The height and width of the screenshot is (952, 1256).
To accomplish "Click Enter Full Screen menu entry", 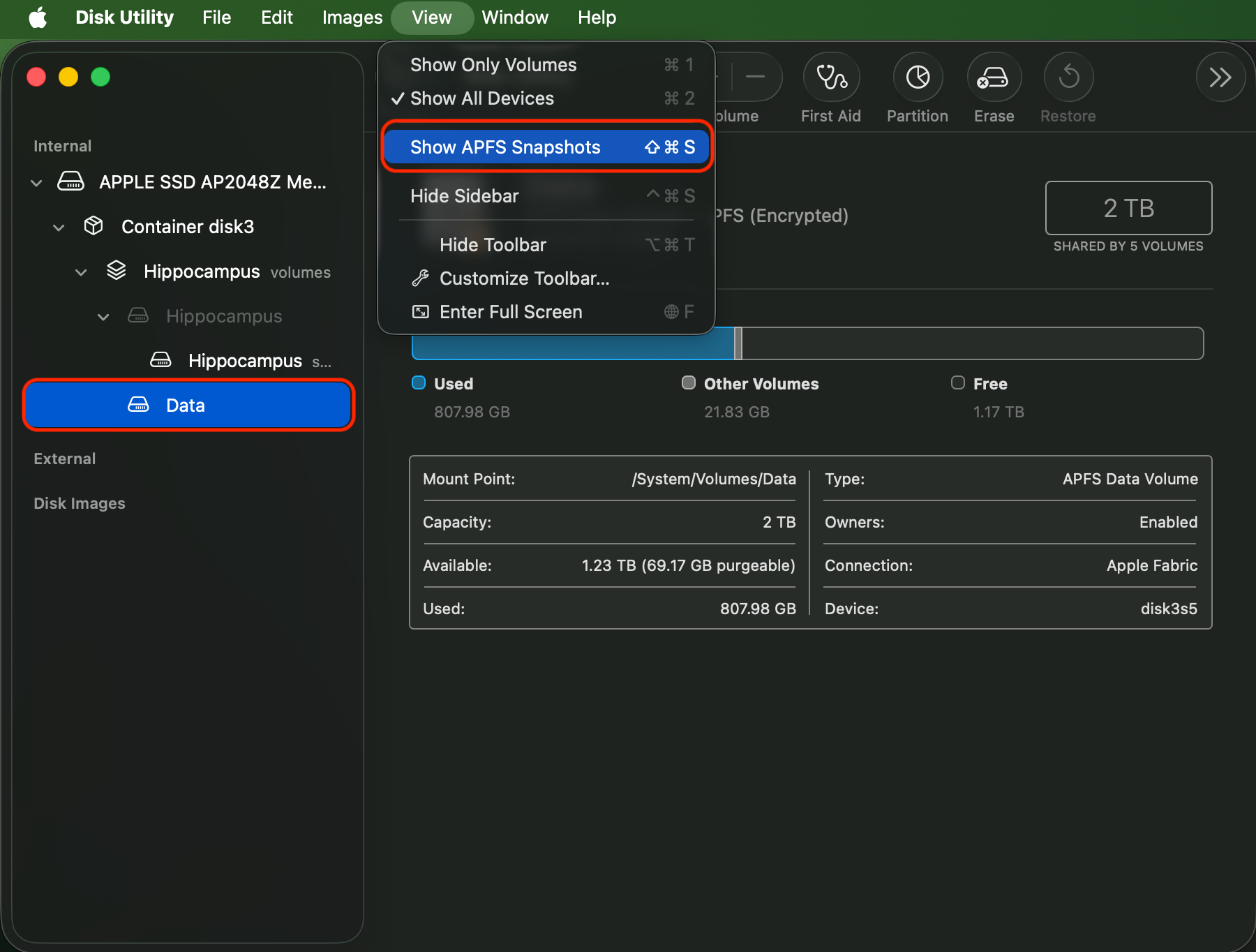I will (510, 312).
